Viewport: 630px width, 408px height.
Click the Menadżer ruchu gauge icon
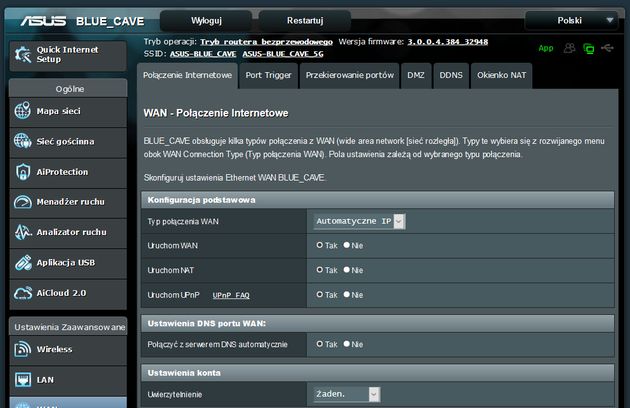pyautogui.click(x=22, y=202)
